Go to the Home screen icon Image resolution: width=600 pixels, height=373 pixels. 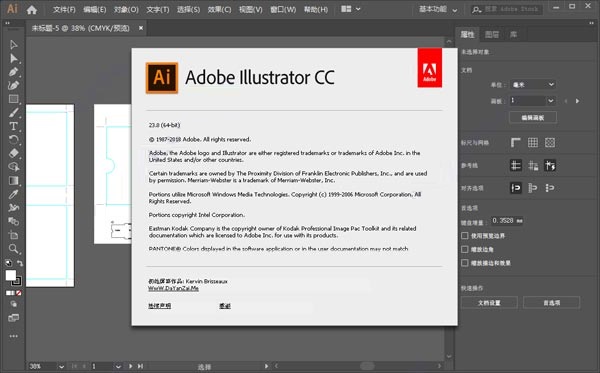click(x=32, y=10)
